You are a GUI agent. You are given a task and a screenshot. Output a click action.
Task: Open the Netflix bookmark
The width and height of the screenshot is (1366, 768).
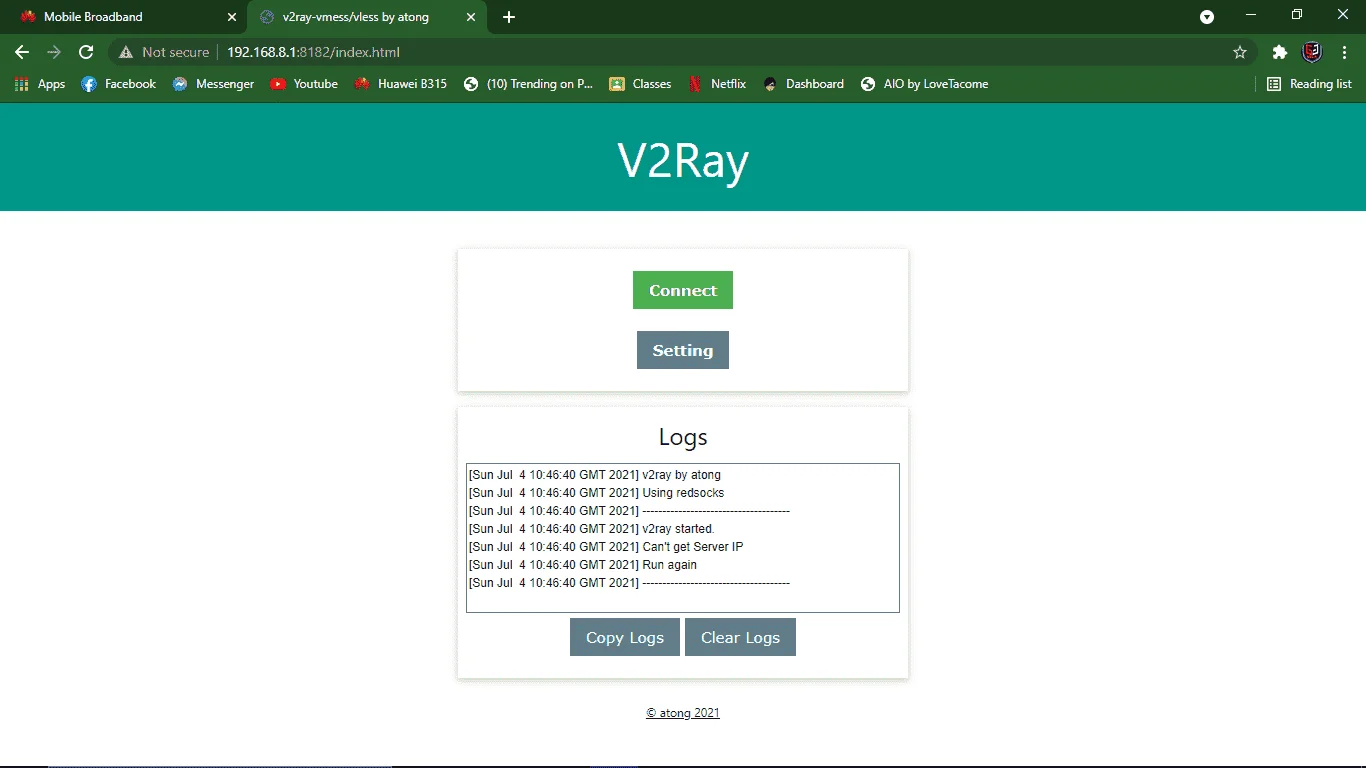(x=717, y=84)
